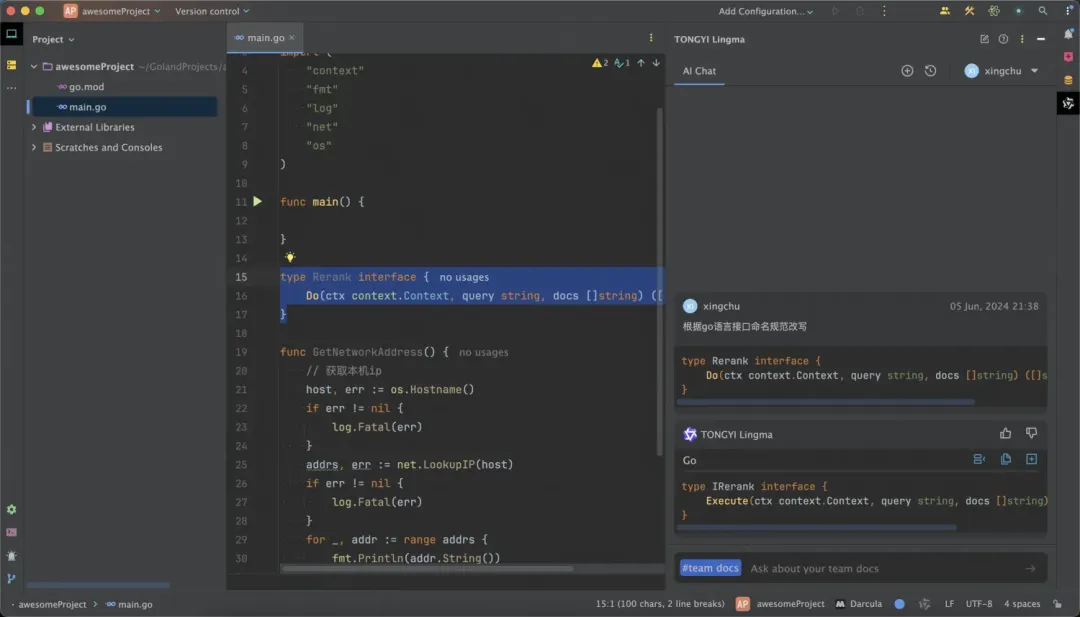The width and height of the screenshot is (1080, 617).
Task: Click the run gutter icon beside func main
Action: click(x=257, y=202)
